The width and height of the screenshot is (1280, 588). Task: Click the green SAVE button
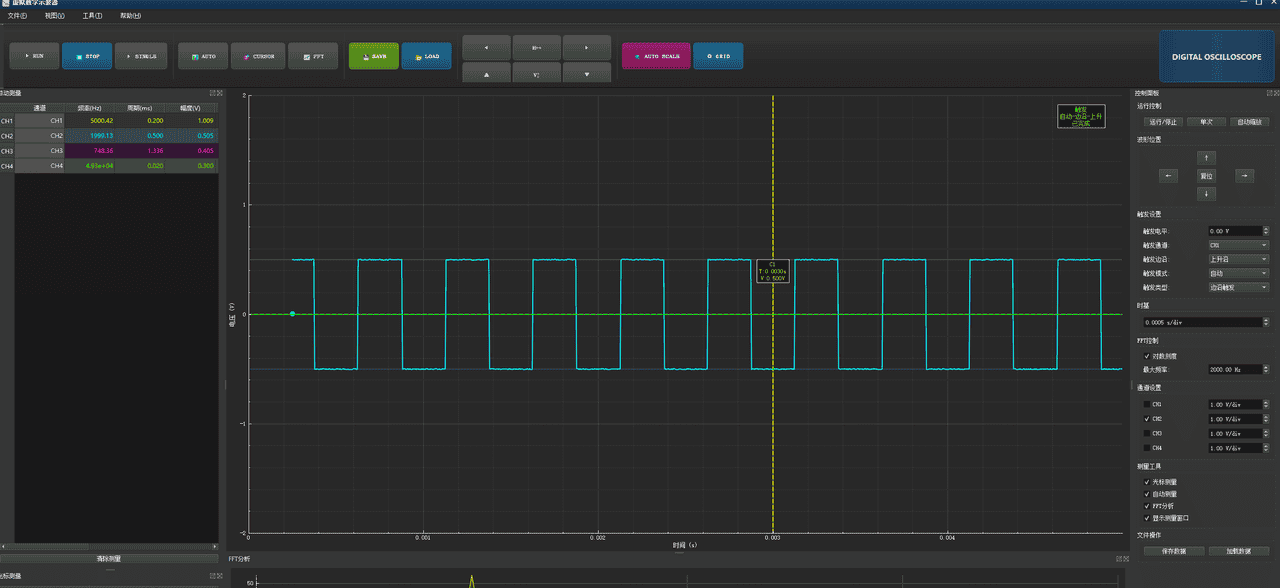pyautogui.click(x=374, y=56)
